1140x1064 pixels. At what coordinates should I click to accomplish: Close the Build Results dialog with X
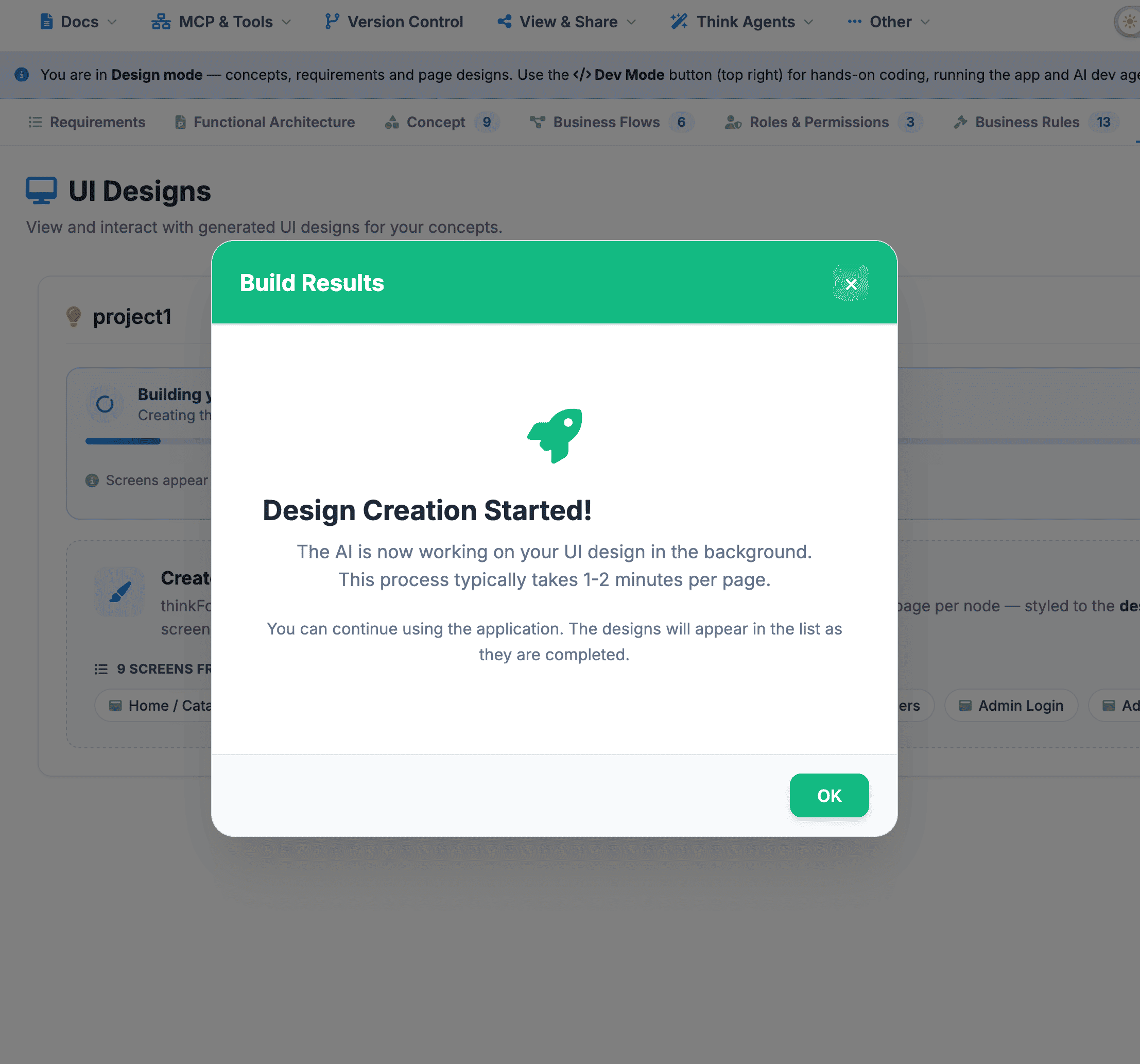[x=851, y=283]
